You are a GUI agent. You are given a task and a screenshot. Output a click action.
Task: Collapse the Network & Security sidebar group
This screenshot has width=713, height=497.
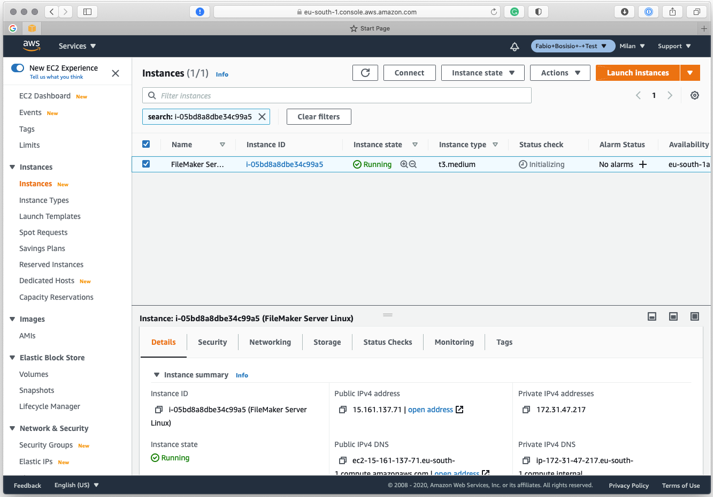tap(12, 428)
